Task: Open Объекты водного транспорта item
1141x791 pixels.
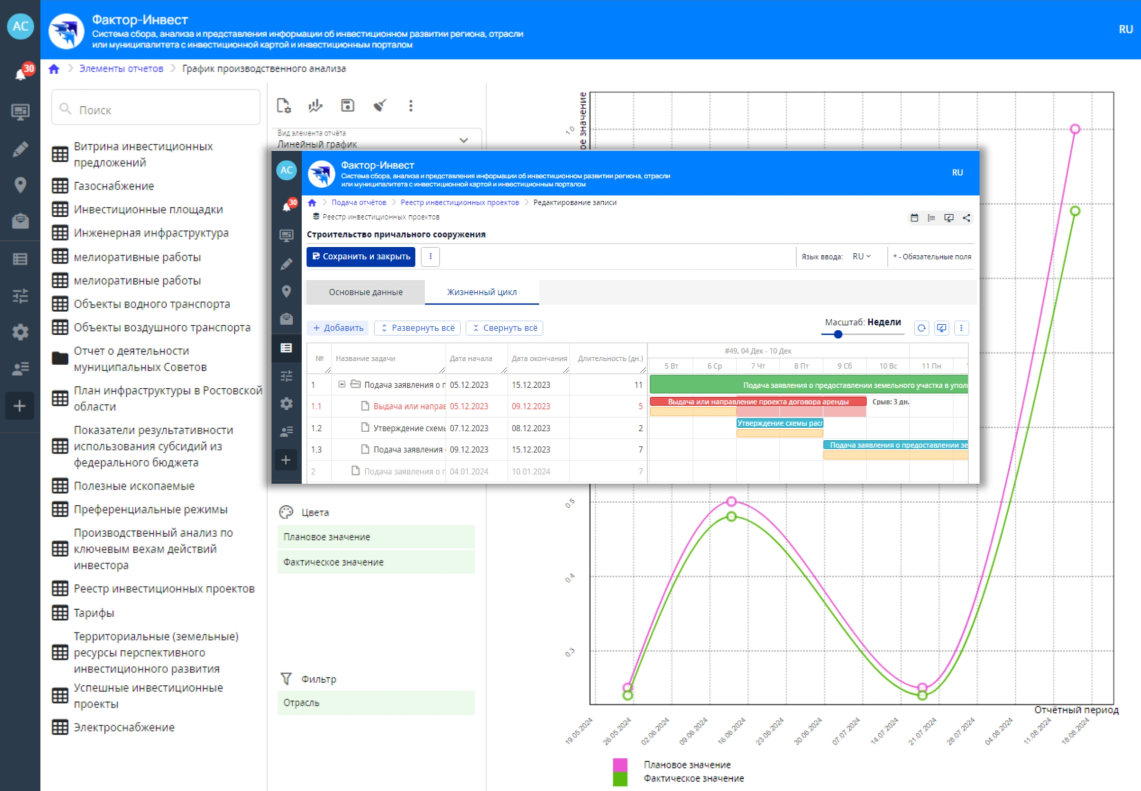Action: (x=151, y=304)
